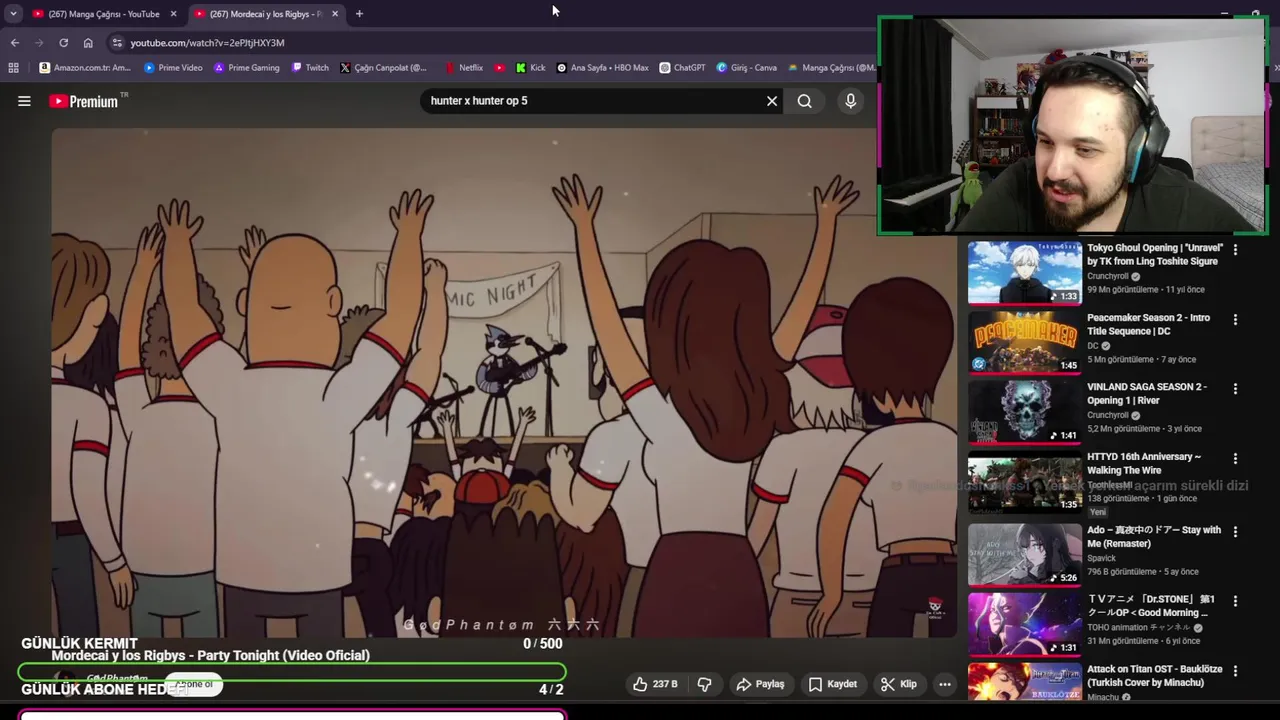Open options menu for Ado video
The image size is (1280, 720).
(1235, 532)
